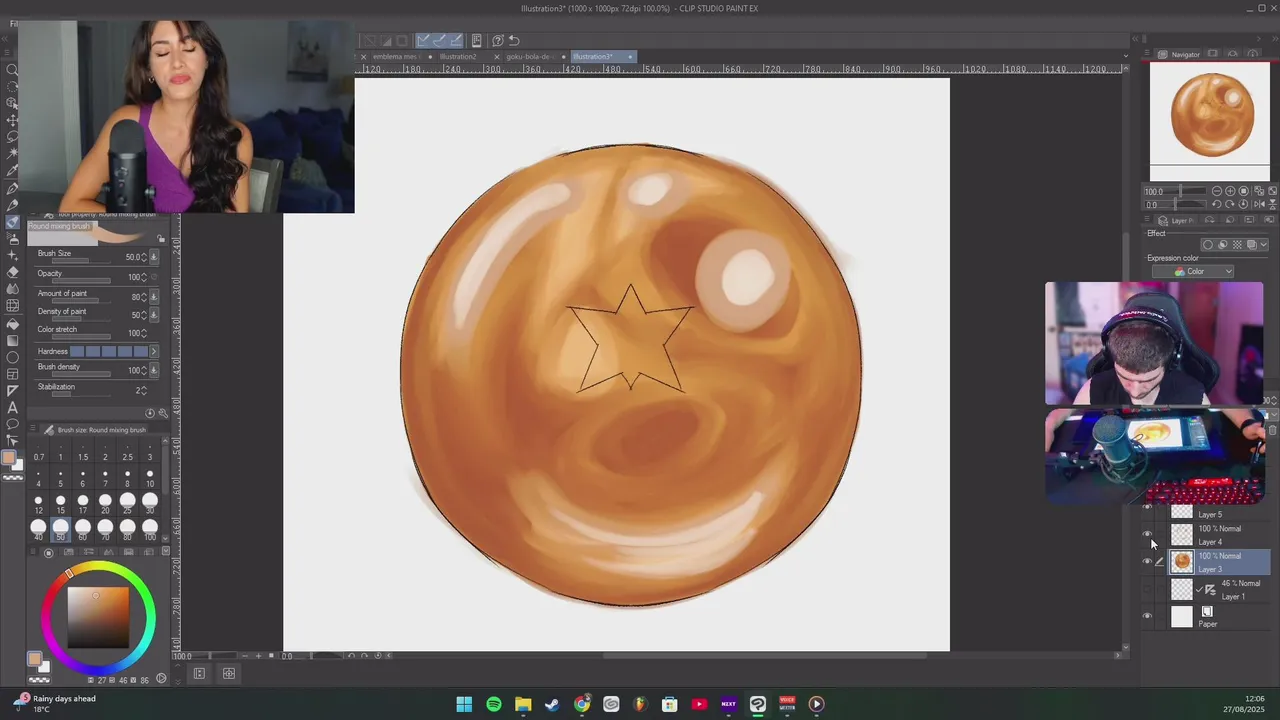Click Brush Size stepper arrows
The image size is (1280, 720).
coord(145,257)
